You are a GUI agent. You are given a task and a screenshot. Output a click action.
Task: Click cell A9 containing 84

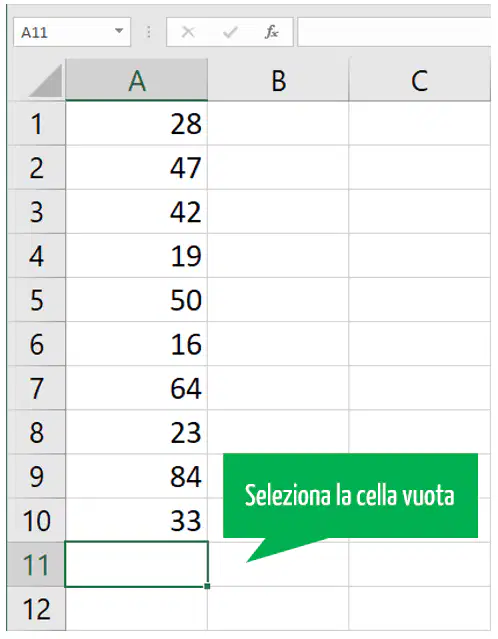click(137, 476)
